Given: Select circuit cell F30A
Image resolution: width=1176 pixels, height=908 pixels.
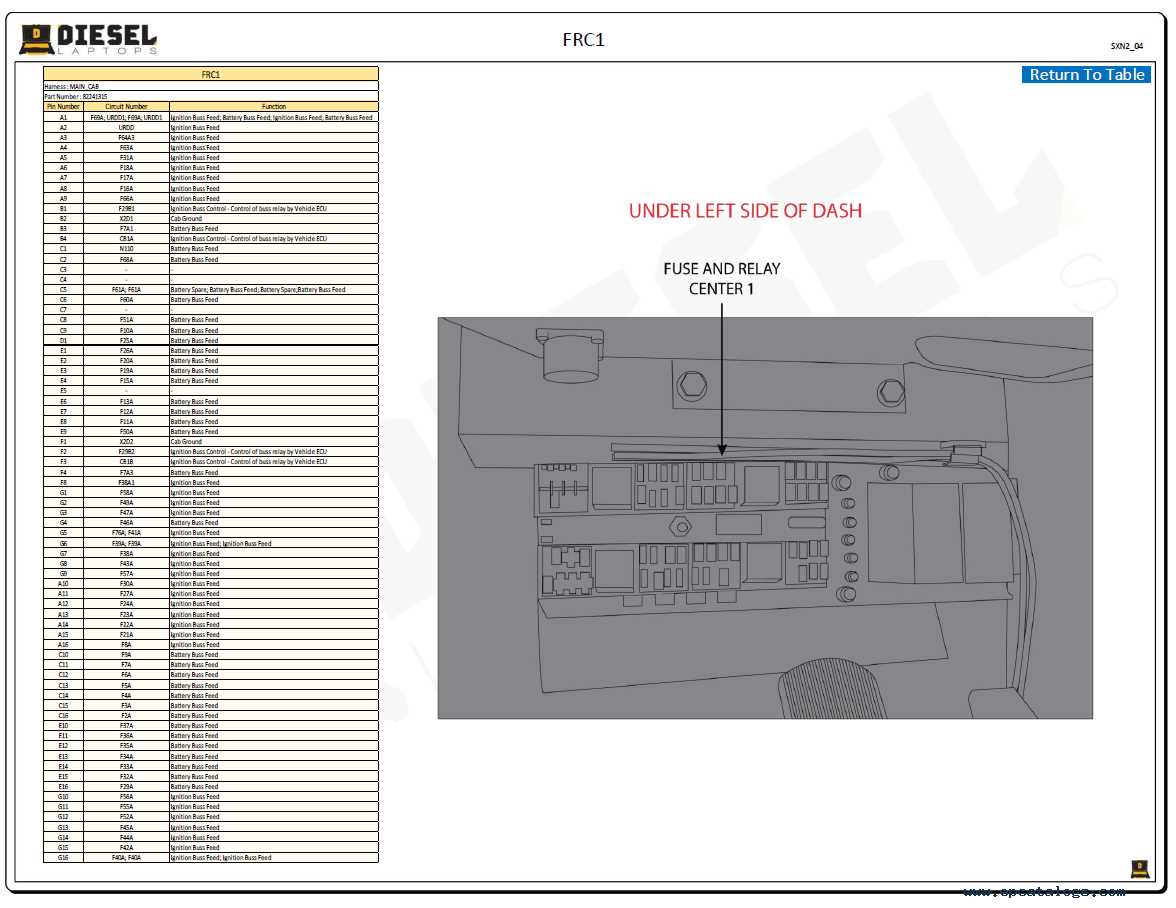Looking at the screenshot, I should tap(126, 583).
